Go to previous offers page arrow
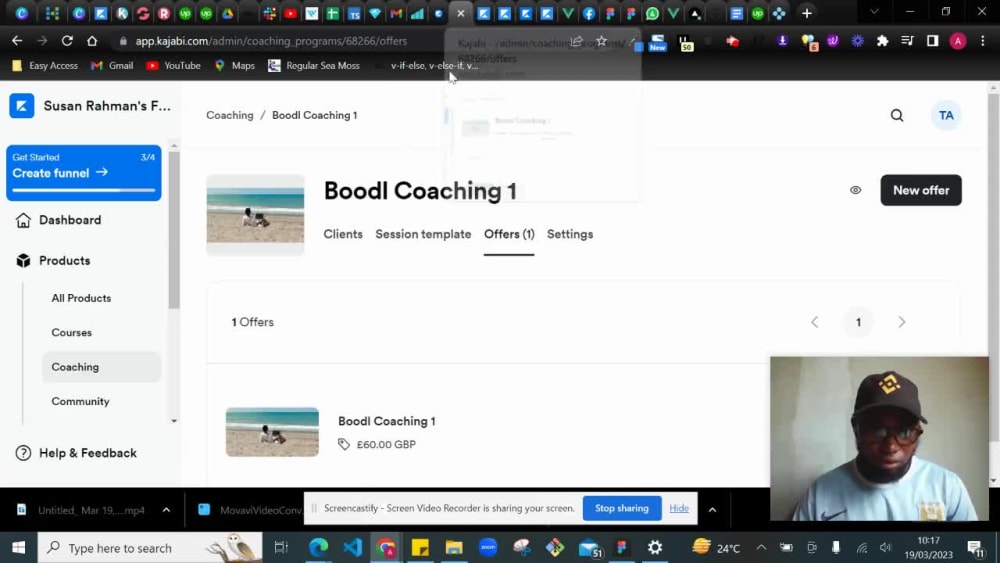The image size is (1000, 563). click(x=814, y=322)
